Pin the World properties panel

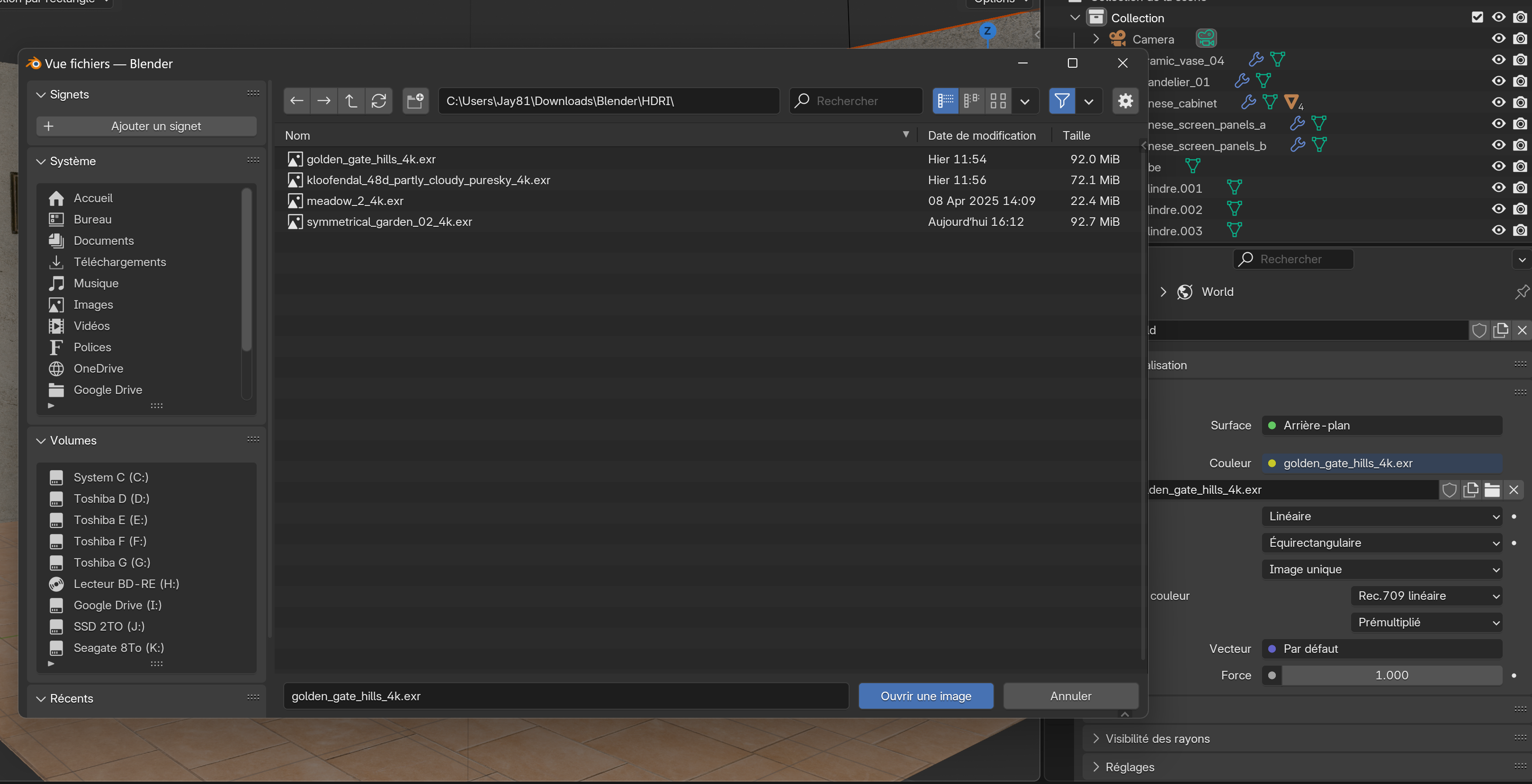point(1521,292)
